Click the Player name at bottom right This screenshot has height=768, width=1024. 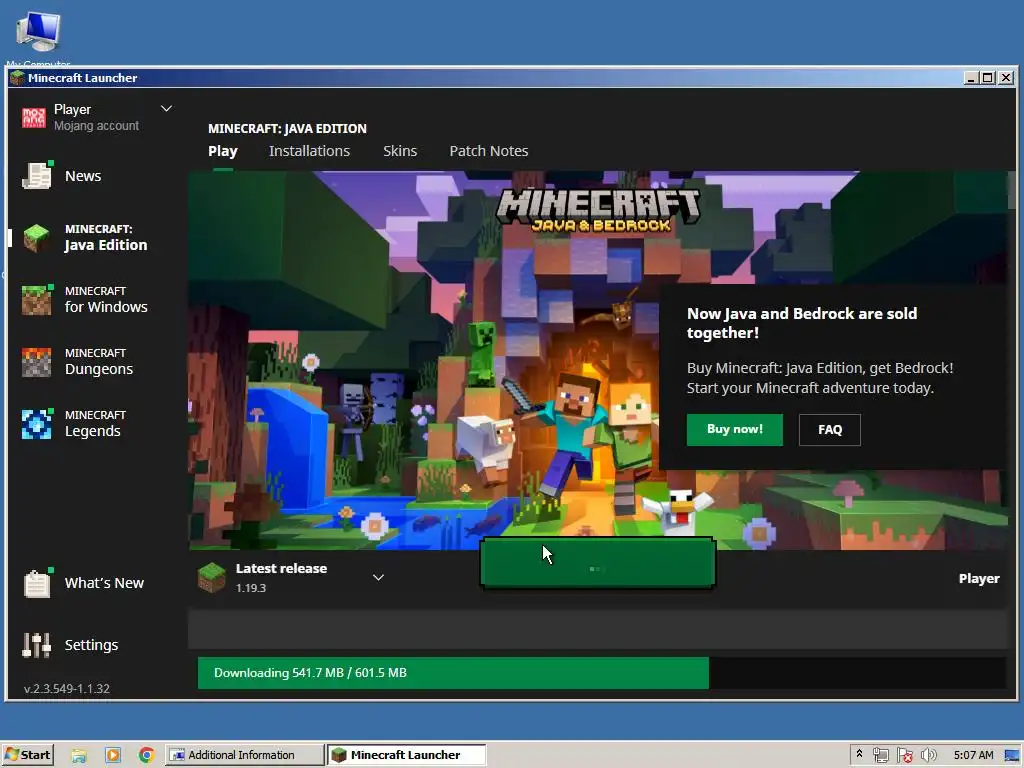(978, 579)
